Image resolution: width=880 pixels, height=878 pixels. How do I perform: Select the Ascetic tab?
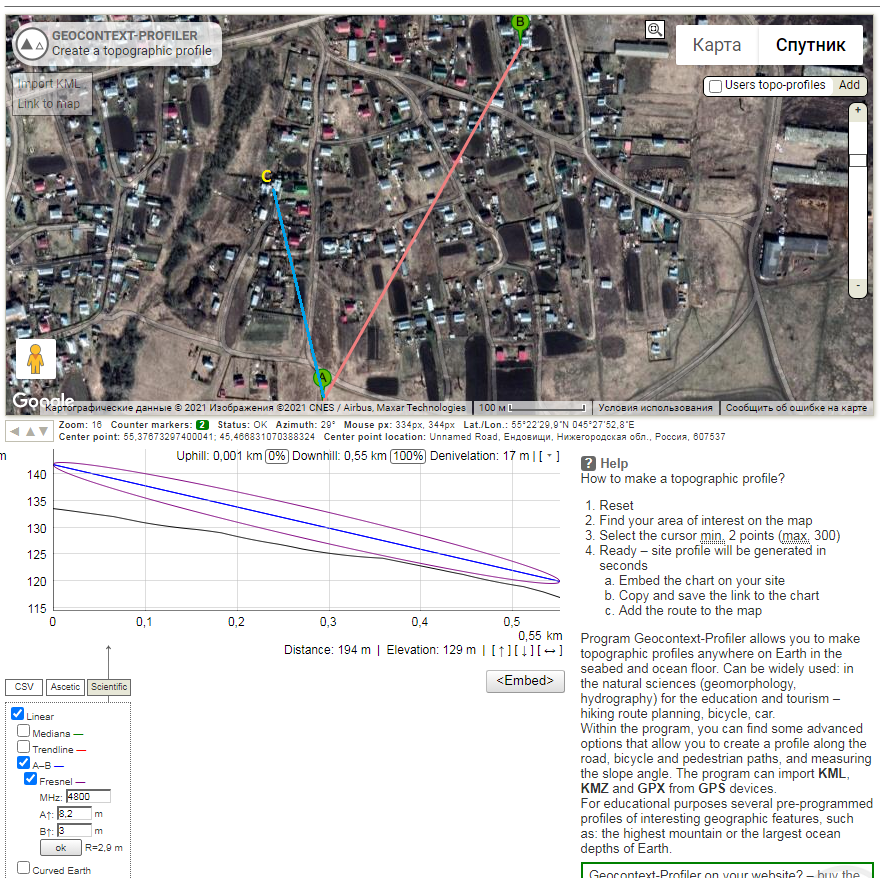click(65, 687)
